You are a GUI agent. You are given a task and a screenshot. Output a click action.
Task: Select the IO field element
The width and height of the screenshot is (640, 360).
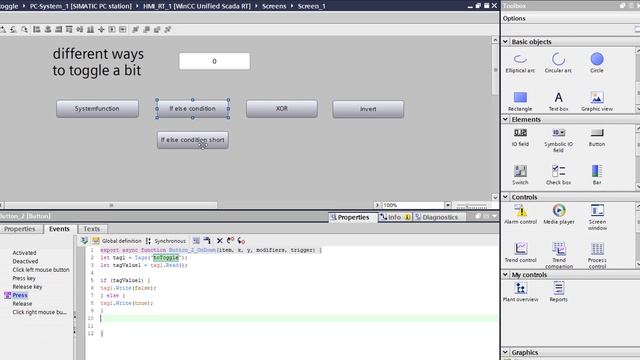[520, 137]
